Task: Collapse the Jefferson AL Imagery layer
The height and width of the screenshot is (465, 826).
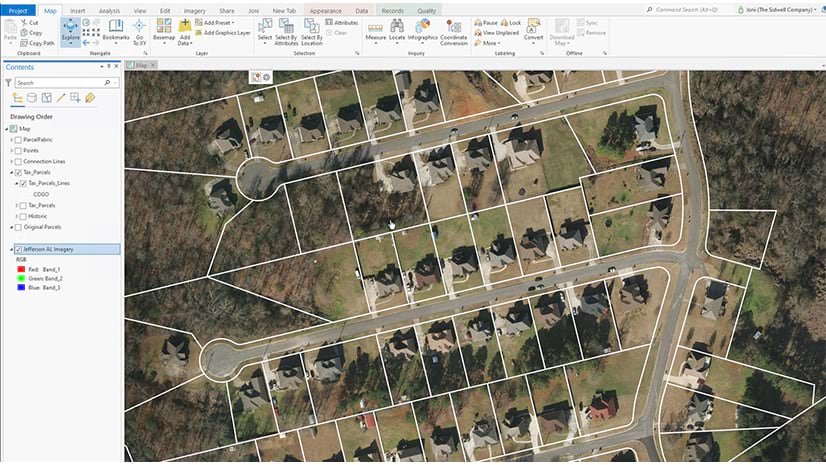Action: click(12, 250)
